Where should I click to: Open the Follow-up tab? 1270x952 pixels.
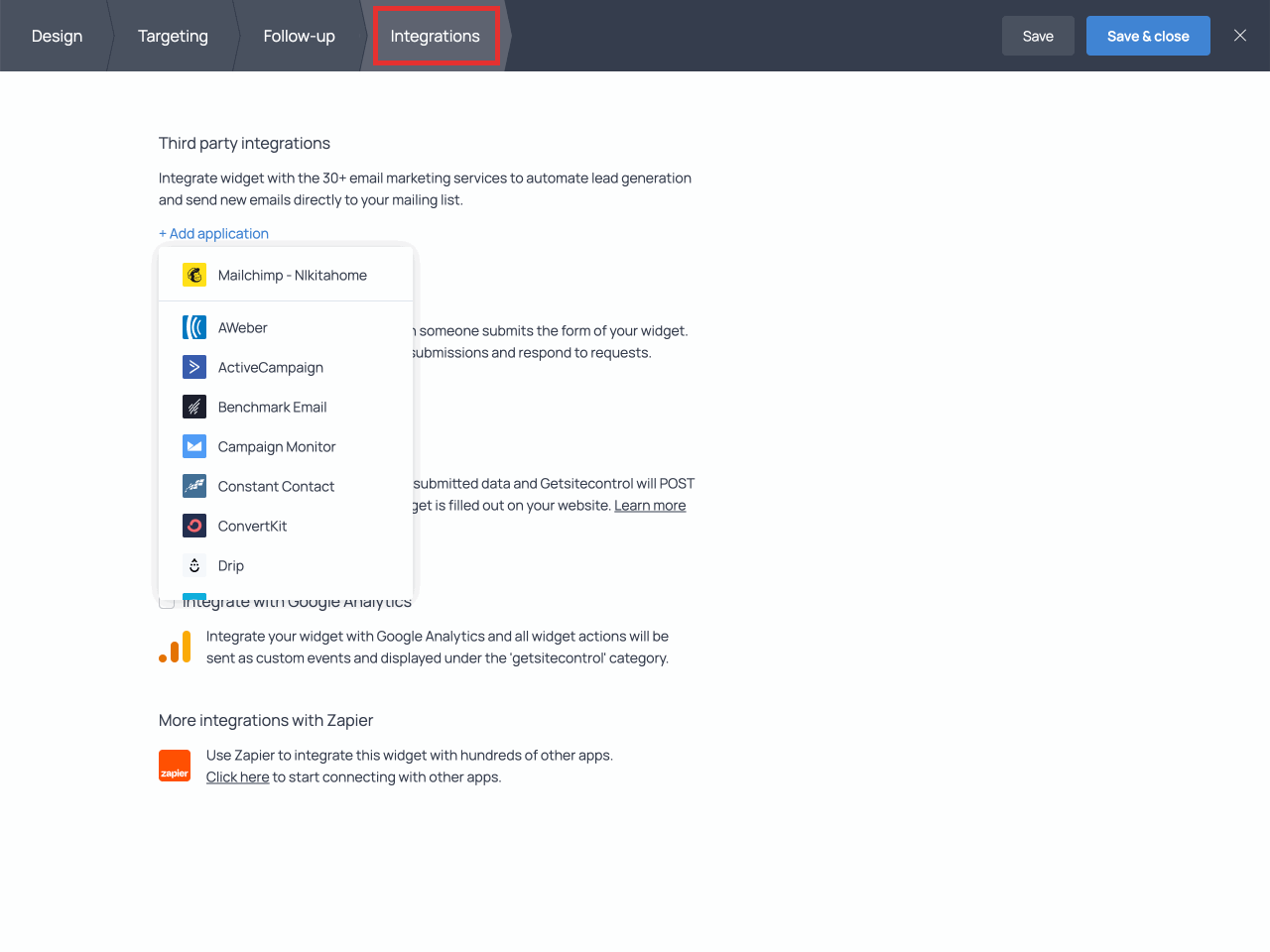299,36
